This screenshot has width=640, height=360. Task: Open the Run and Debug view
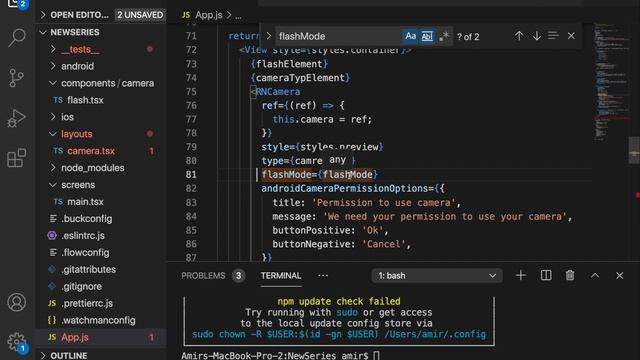(x=17, y=118)
